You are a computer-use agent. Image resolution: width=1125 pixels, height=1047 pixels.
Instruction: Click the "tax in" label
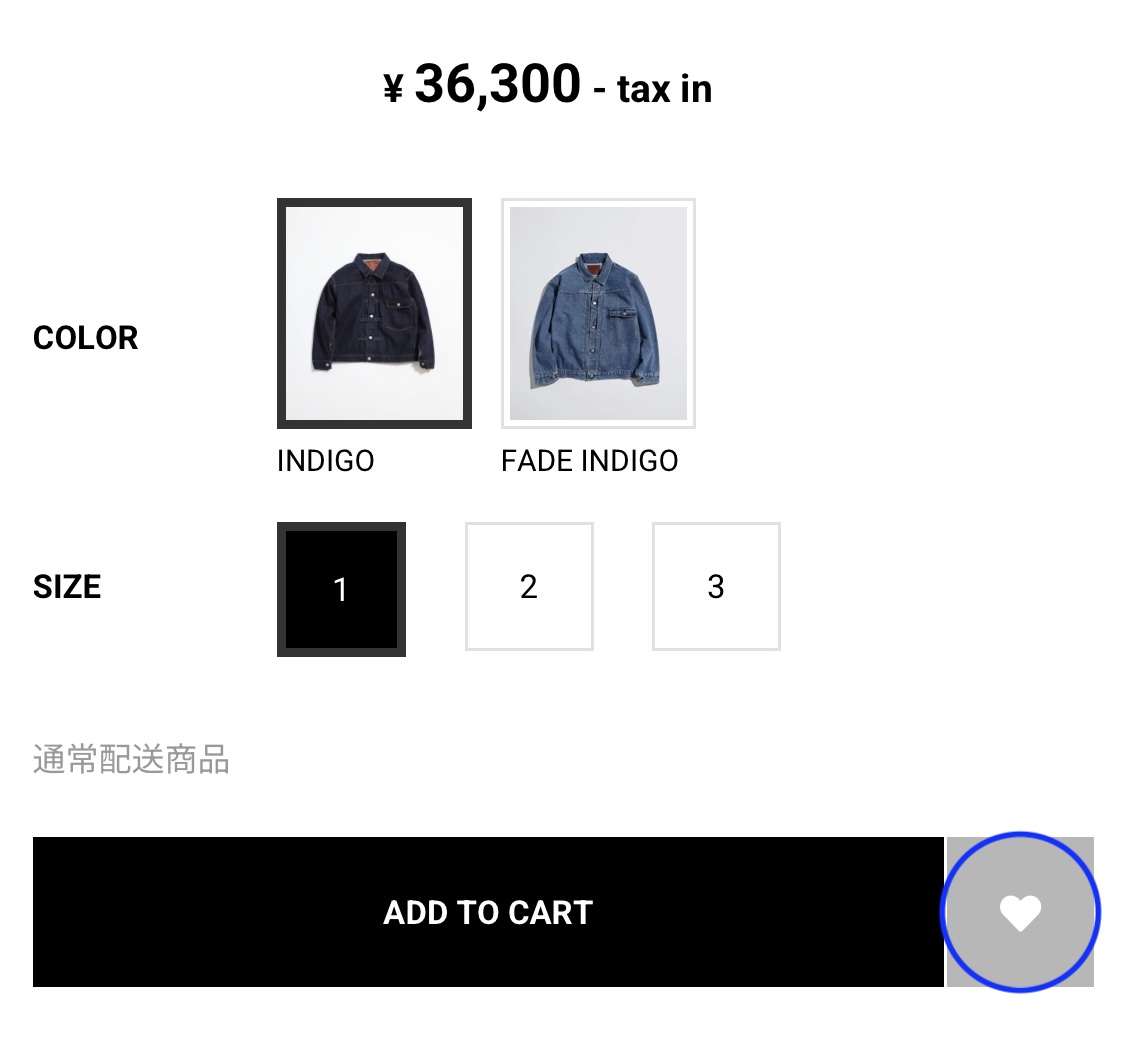[665, 89]
